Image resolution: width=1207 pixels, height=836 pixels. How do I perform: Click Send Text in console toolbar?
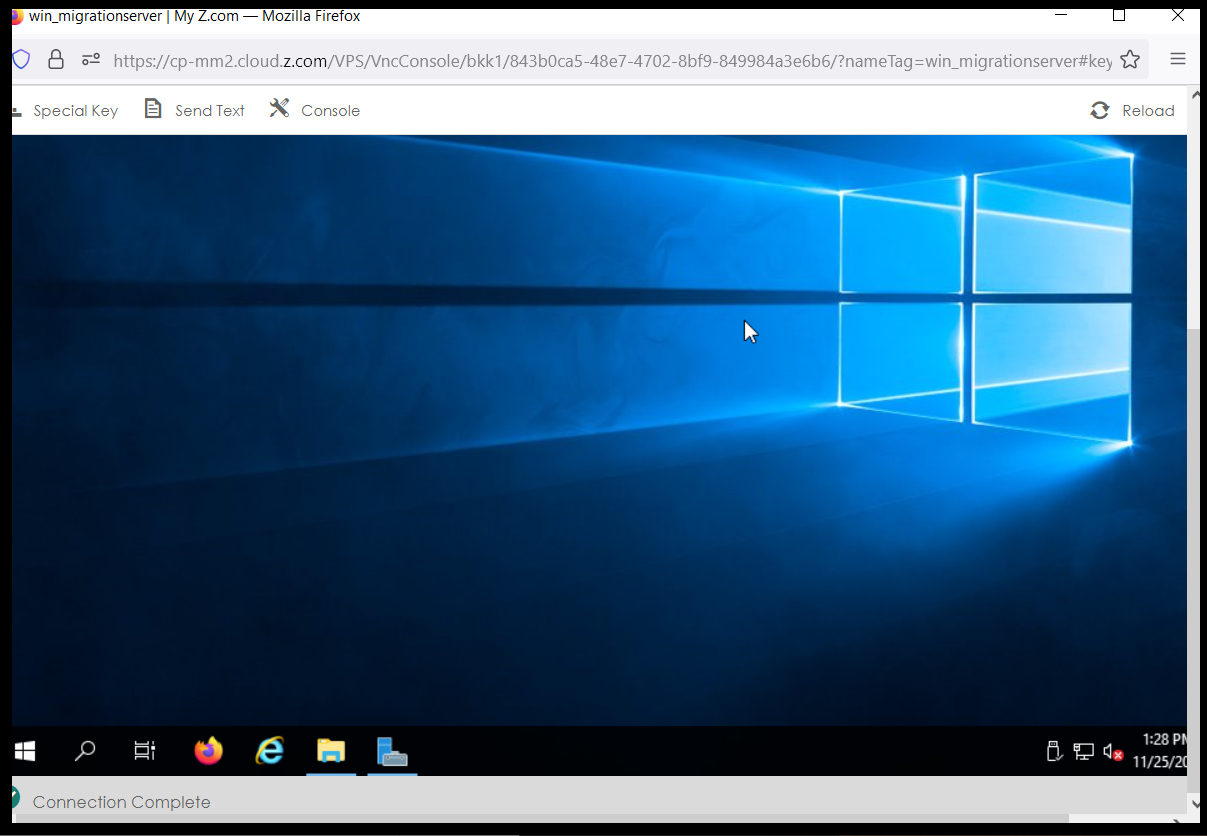pos(195,110)
